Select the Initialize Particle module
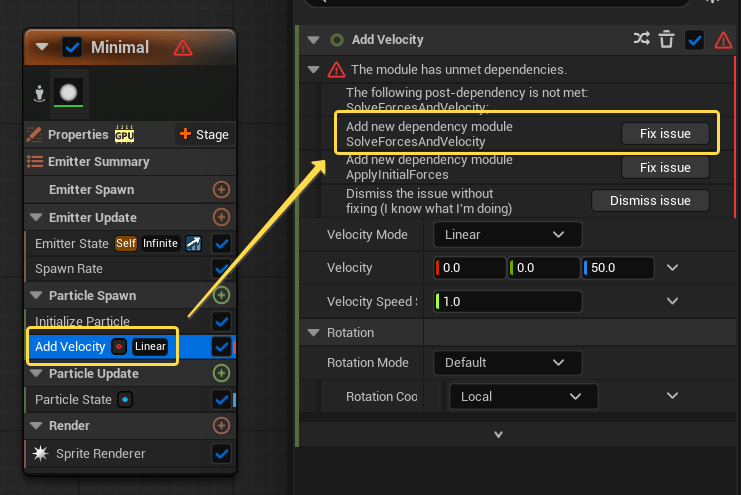The image size is (741, 495). pyautogui.click(x=82, y=321)
